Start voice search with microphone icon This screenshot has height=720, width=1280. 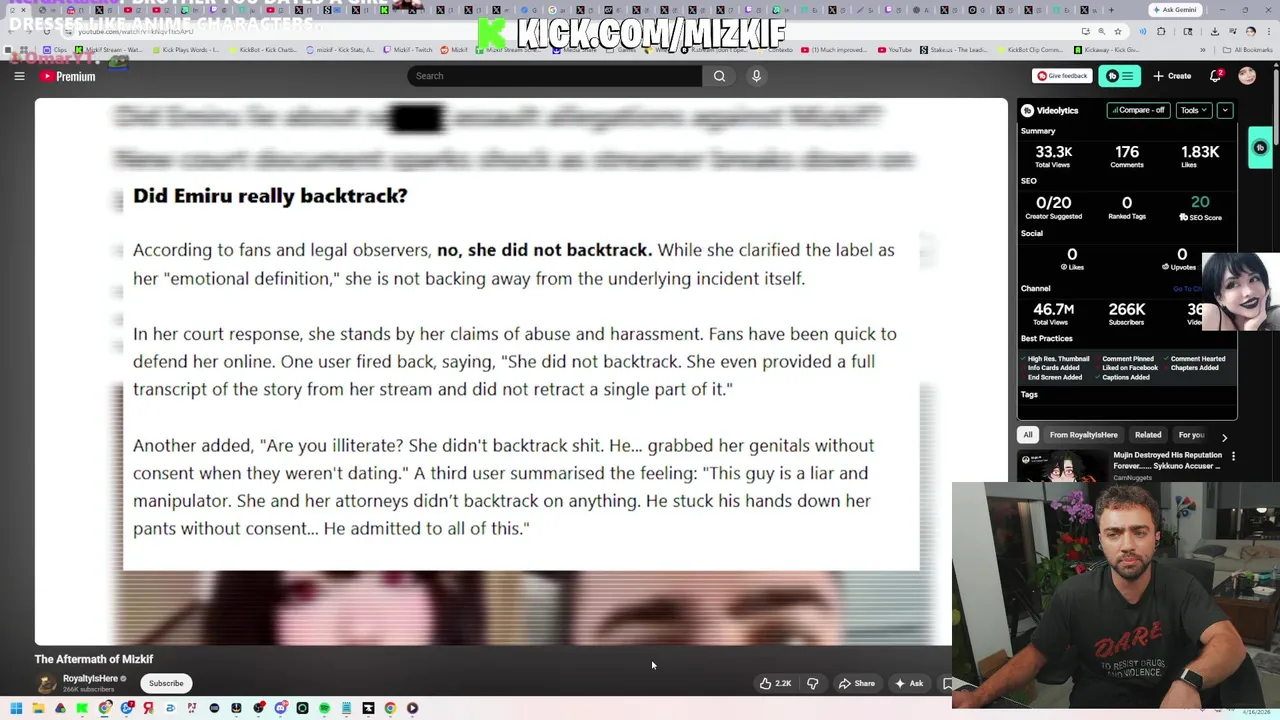click(756, 76)
